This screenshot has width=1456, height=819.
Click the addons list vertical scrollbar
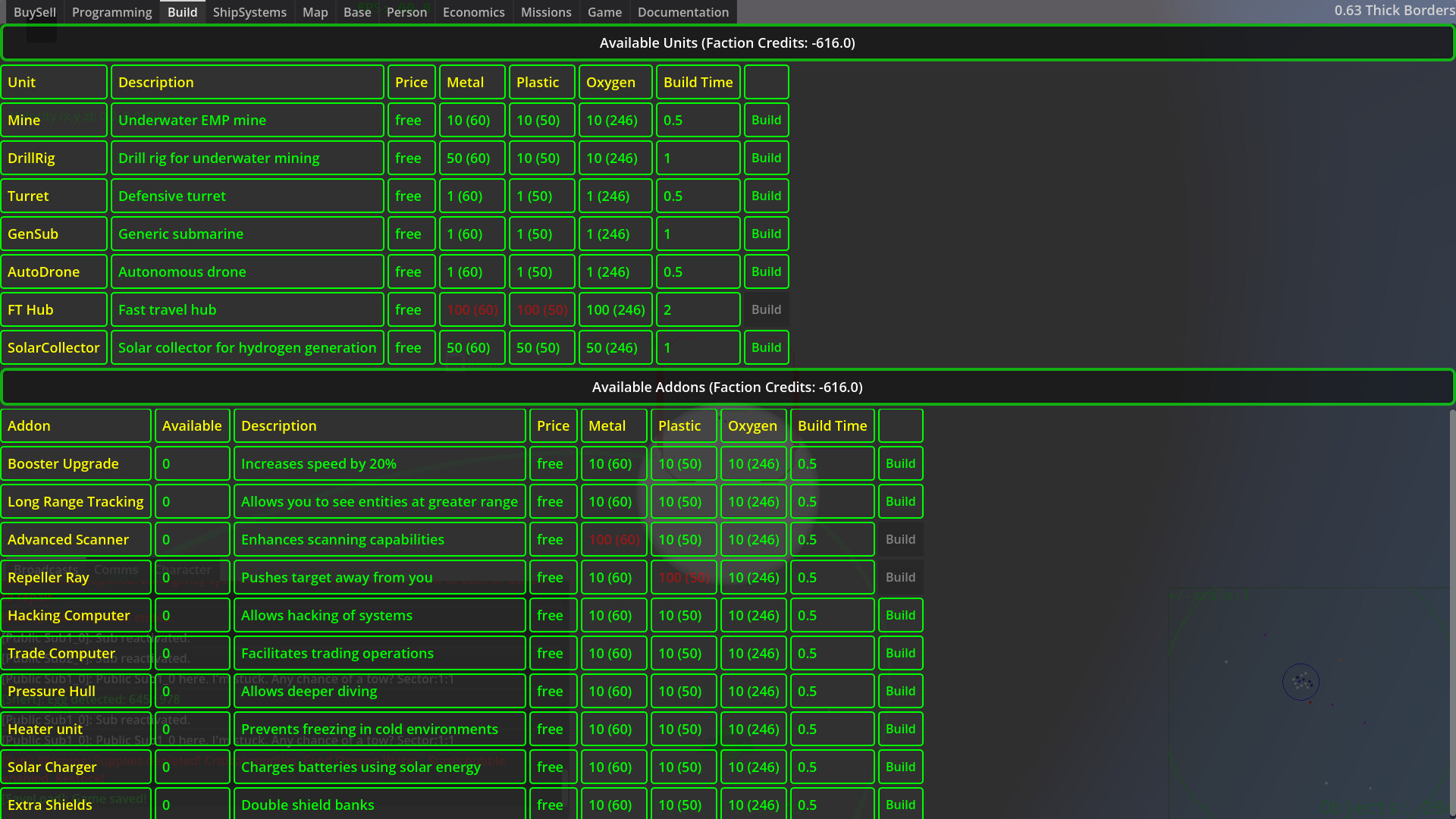click(x=1451, y=613)
